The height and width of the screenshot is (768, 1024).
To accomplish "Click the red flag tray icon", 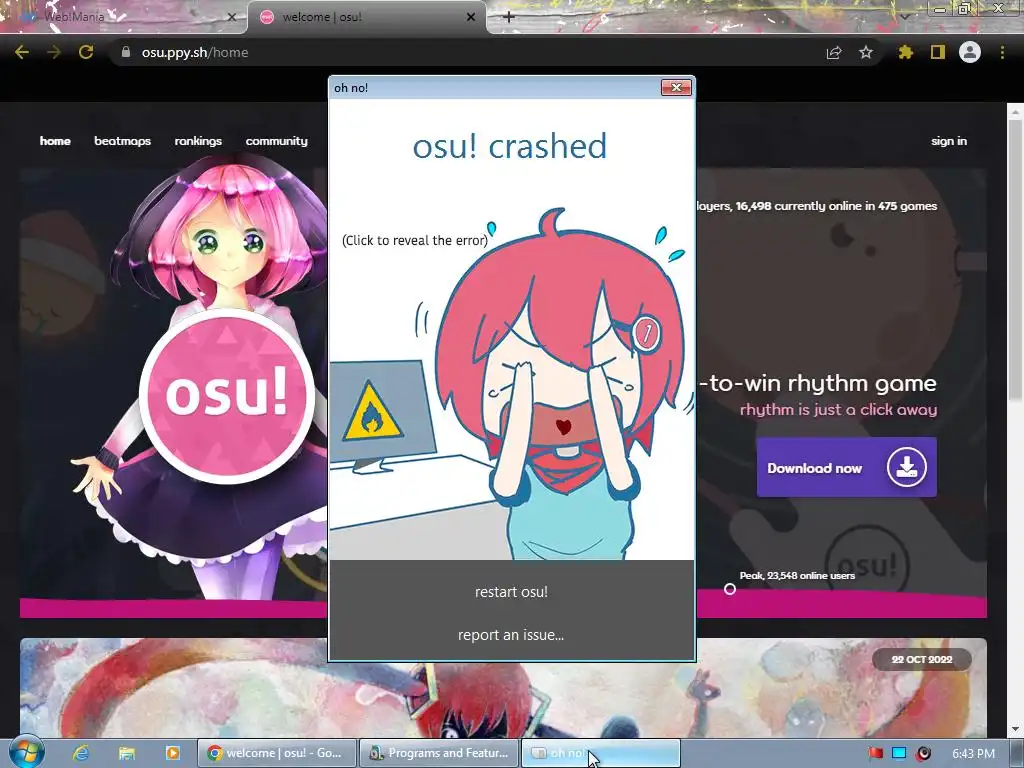I will click(x=875, y=753).
